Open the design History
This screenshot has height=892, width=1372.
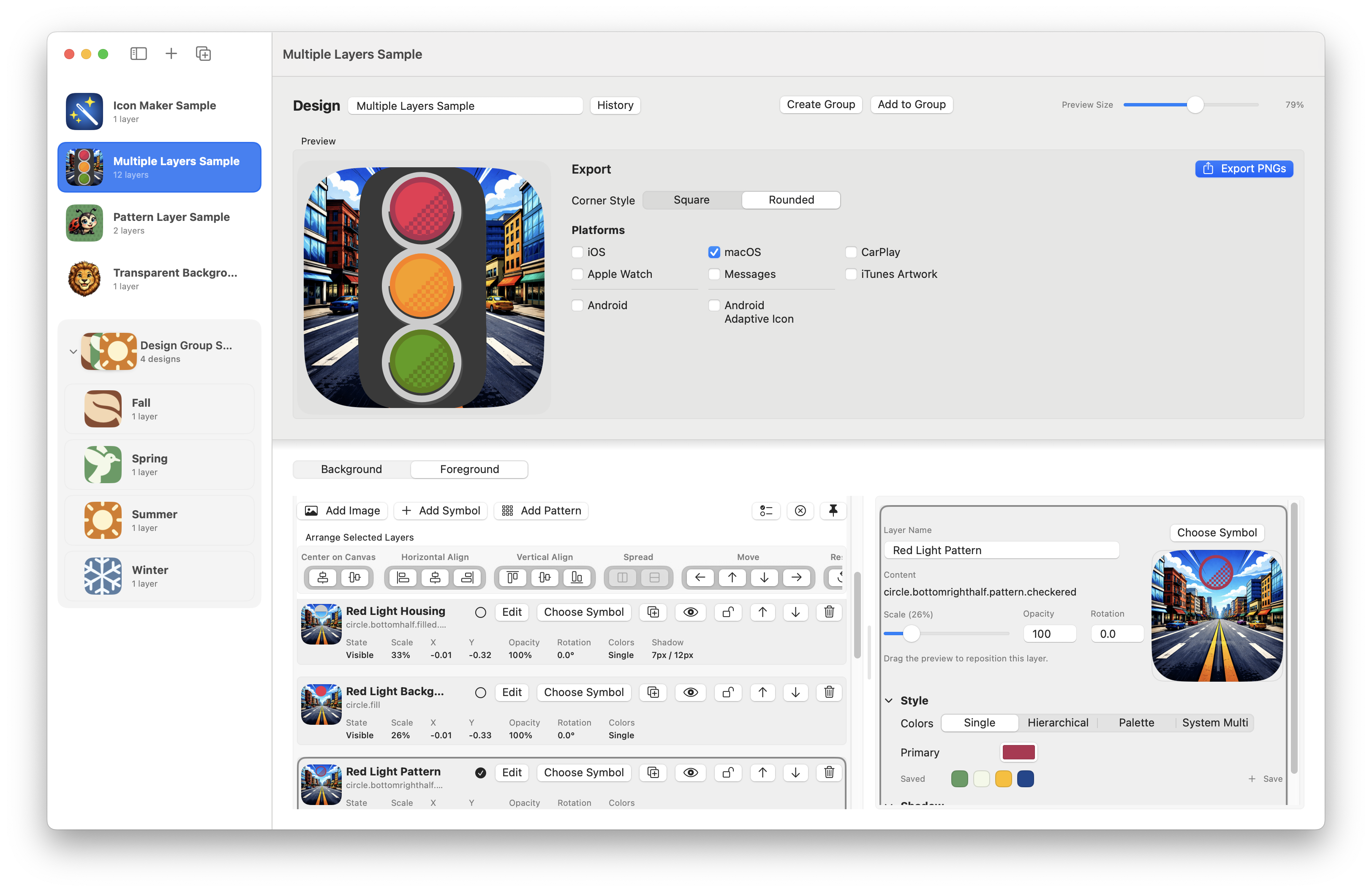pos(615,105)
